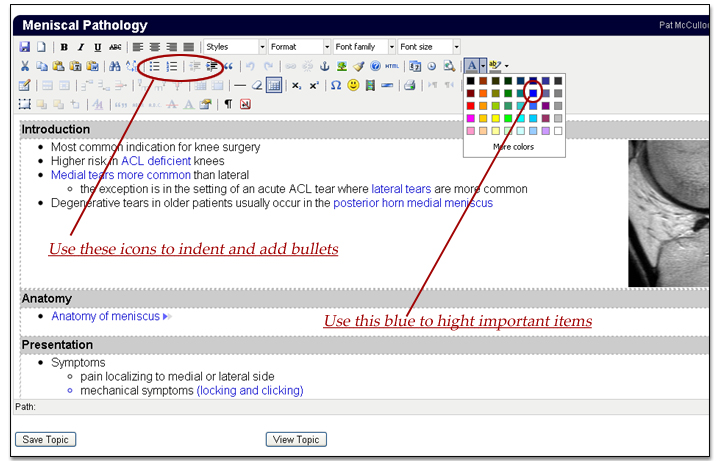Open the text color dropdown arrow
This screenshot has width=720, height=461.
(x=483, y=66)
